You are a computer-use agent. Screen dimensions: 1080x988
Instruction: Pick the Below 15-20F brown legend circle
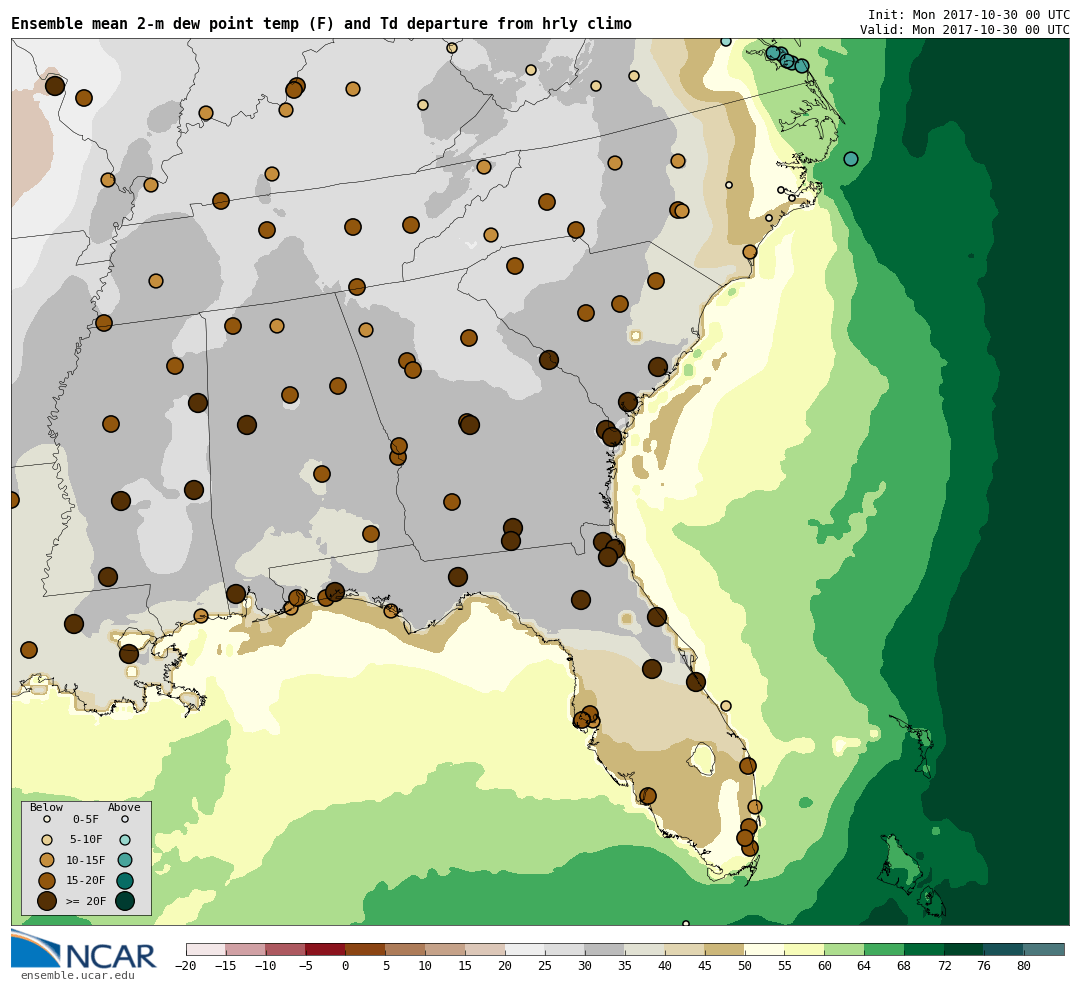tap(47, 881)
